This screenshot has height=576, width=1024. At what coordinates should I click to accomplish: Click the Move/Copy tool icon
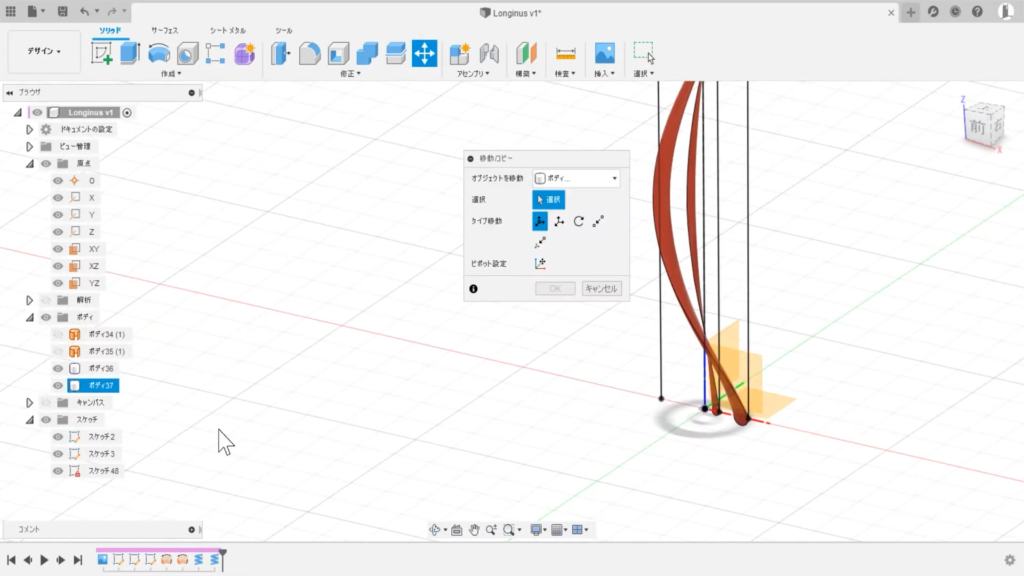coord(424,54)
